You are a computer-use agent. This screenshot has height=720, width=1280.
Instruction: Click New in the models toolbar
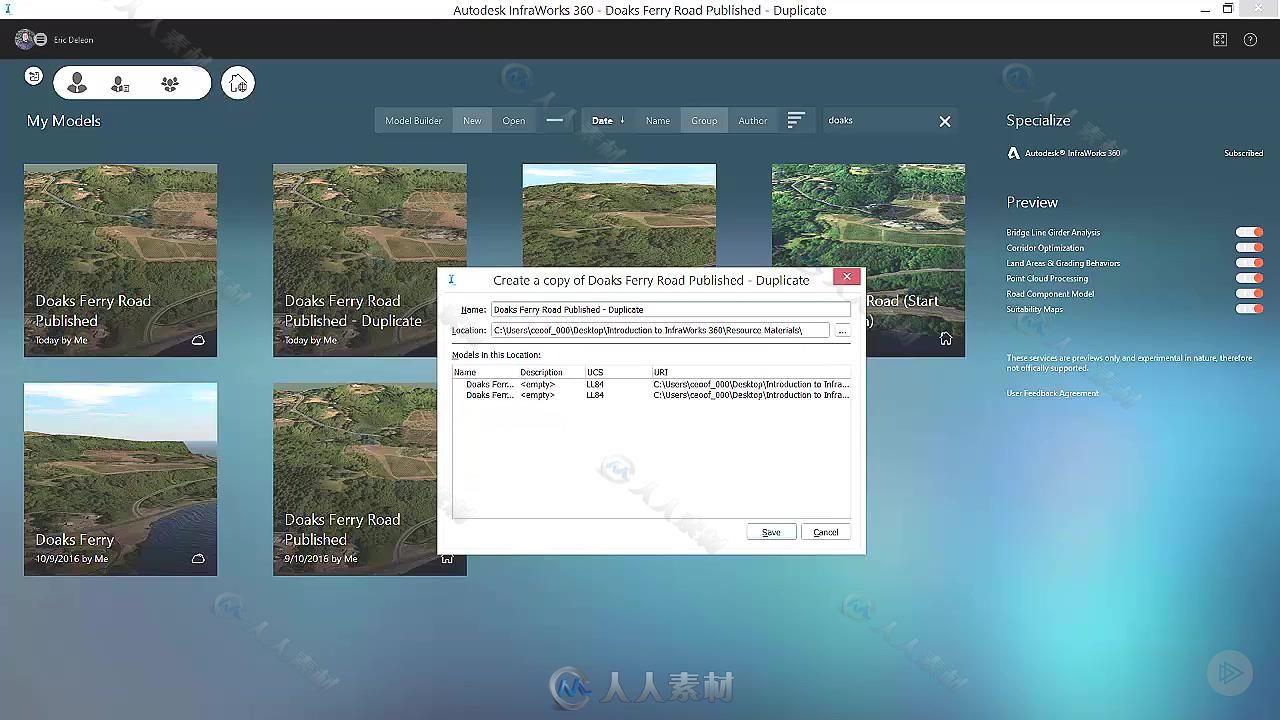472,121
